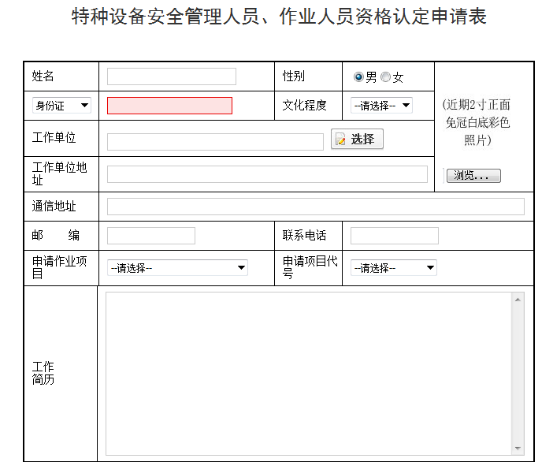This screenshot has width=554, height=462.
Task: Open the 身份证 ID type dropdown
Action: point(61,105)
